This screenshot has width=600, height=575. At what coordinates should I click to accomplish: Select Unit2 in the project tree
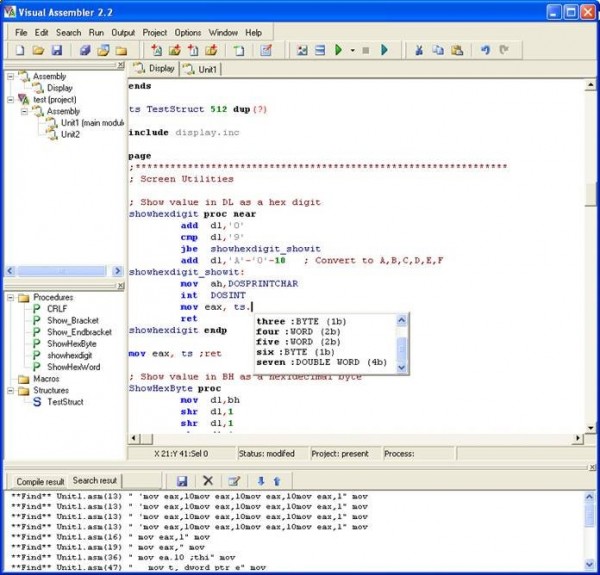(x=70, y=134)
